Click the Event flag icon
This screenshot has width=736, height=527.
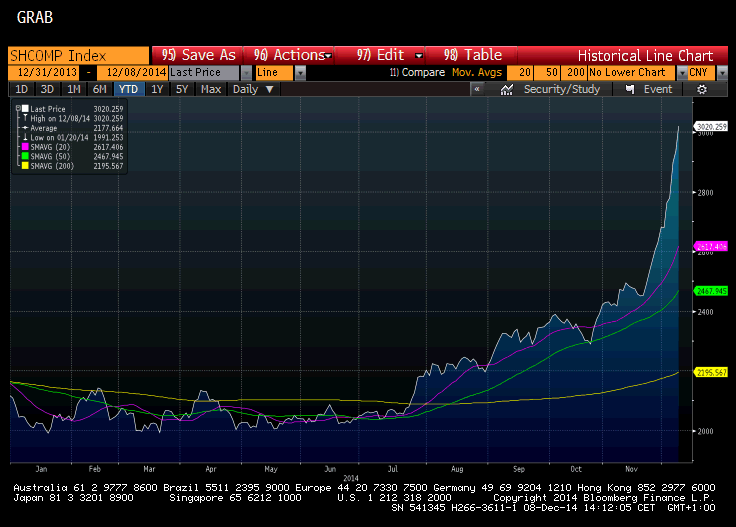pos(630,89)
